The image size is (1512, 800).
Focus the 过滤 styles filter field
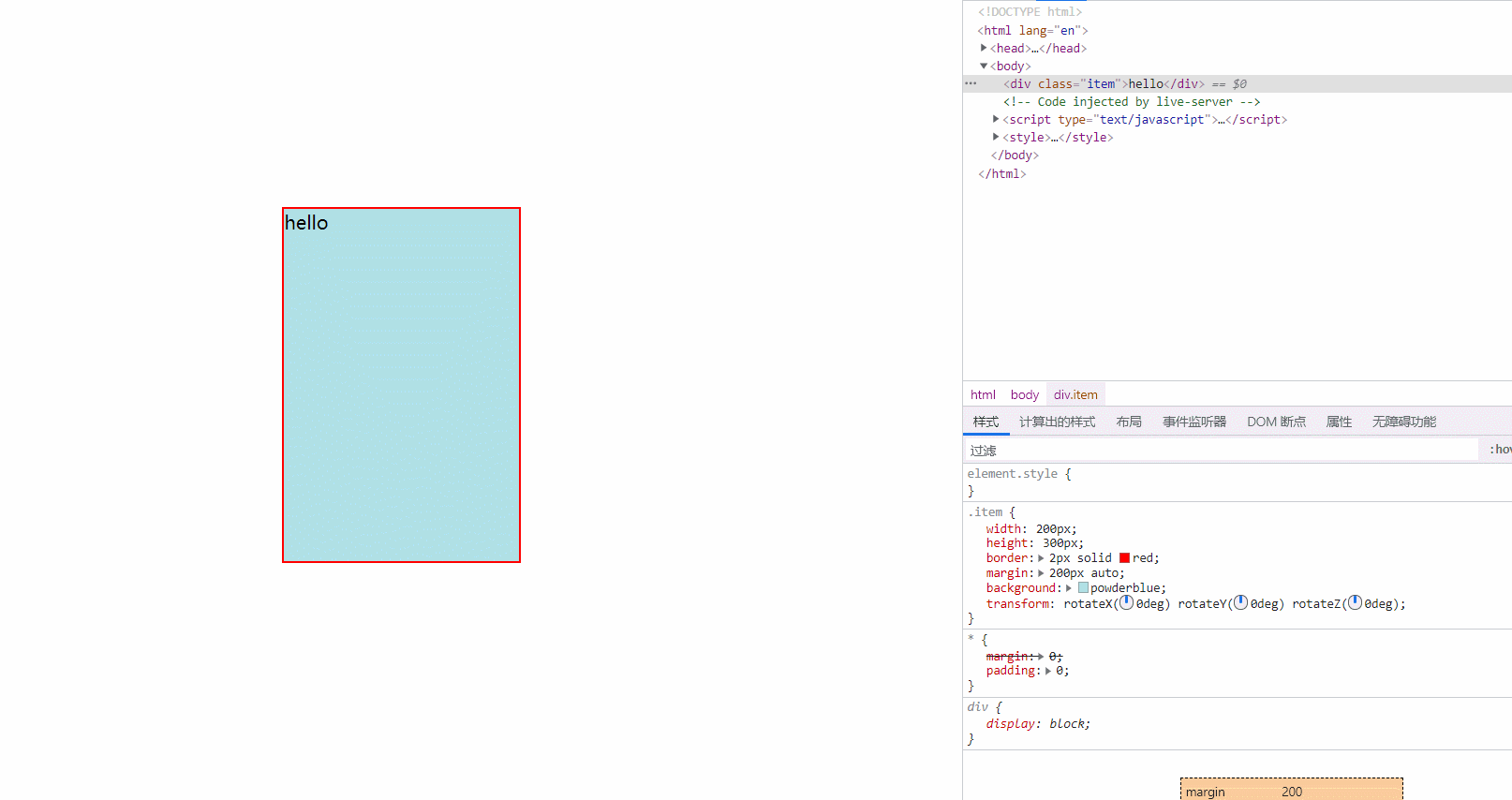(1221, 451)
